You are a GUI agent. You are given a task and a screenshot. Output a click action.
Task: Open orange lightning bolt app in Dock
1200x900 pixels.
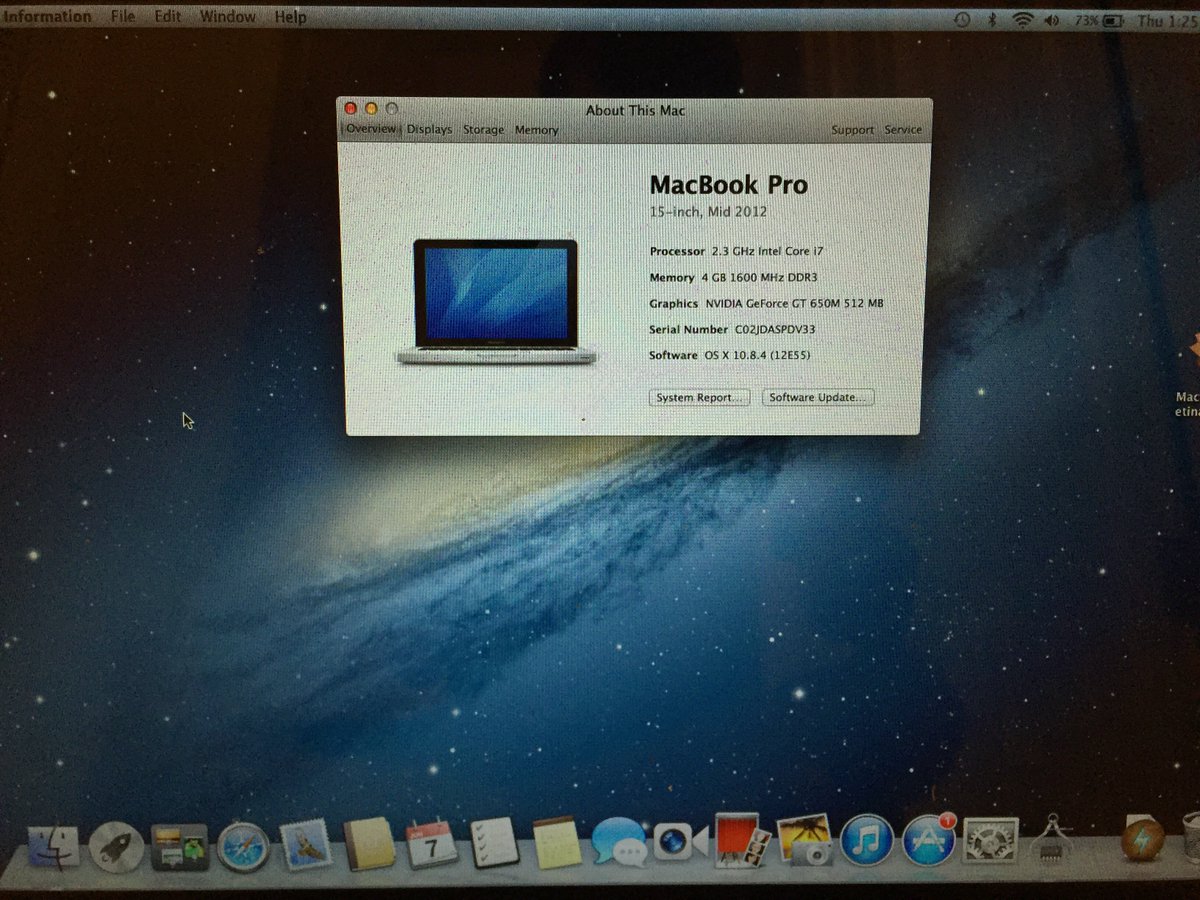point(1142,839)
